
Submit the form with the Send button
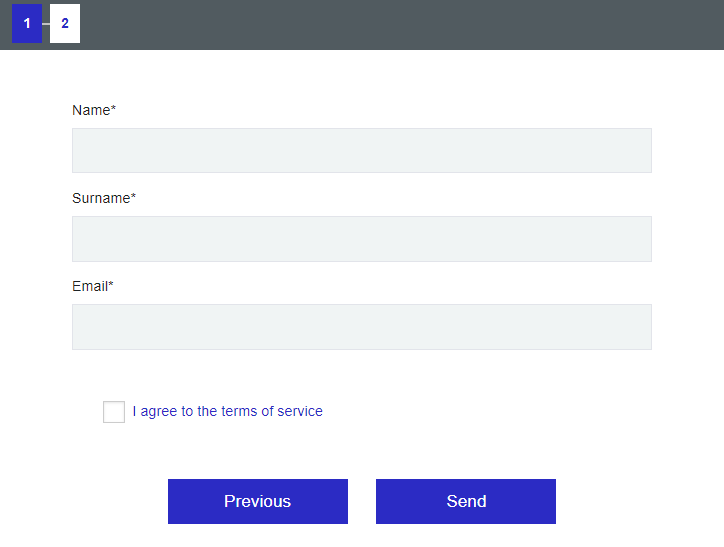(x=465, y=501)
